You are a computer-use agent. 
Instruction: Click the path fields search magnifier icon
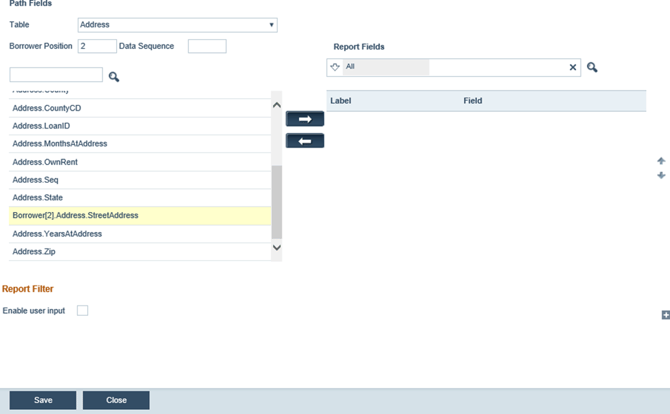[114, 76]
